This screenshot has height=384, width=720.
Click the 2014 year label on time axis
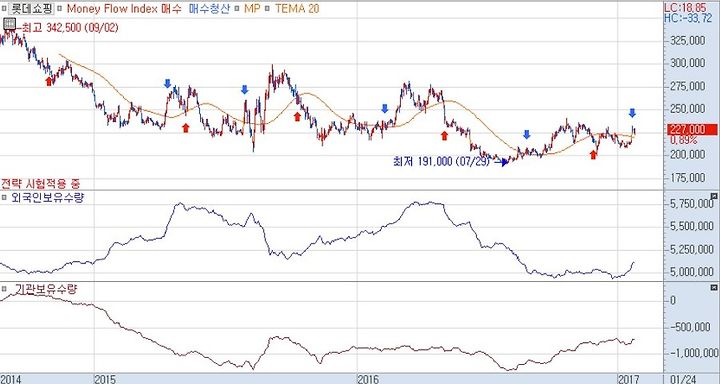11,379
